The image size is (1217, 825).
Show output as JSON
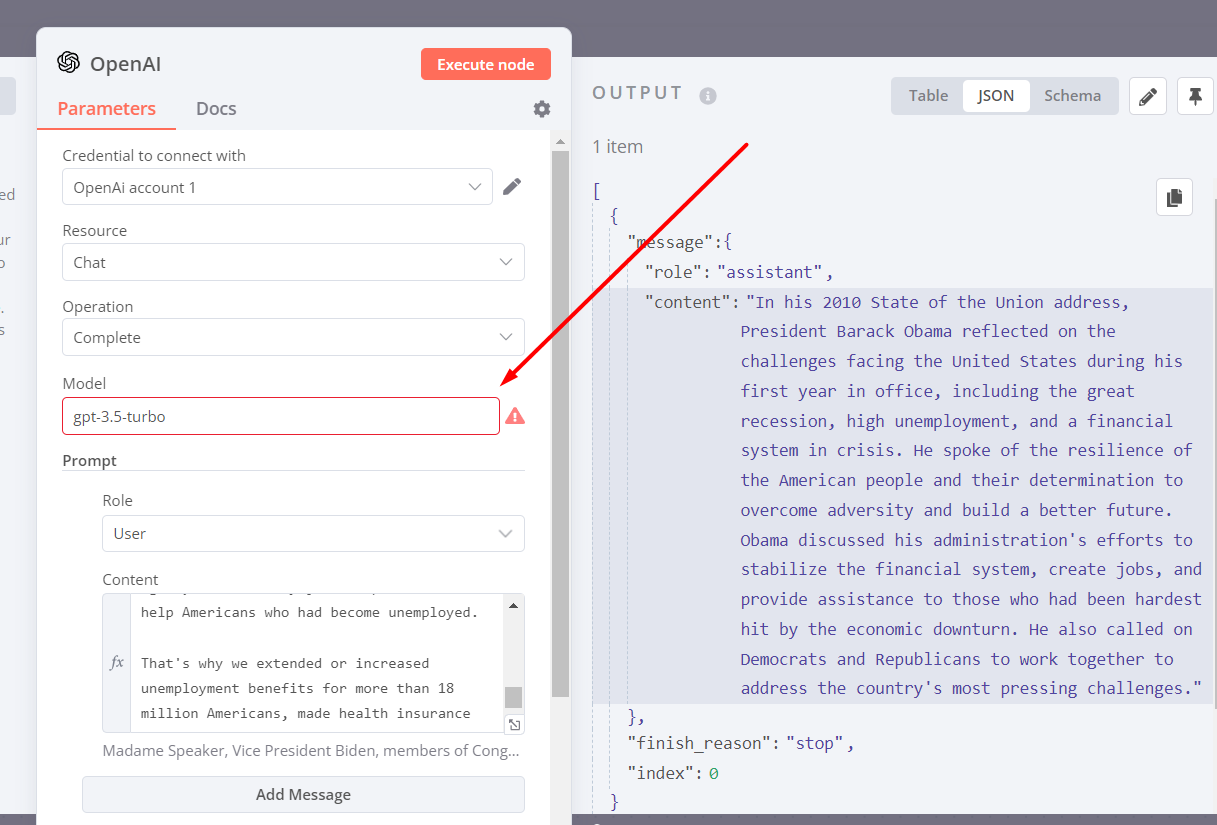(x=996, y=96)
